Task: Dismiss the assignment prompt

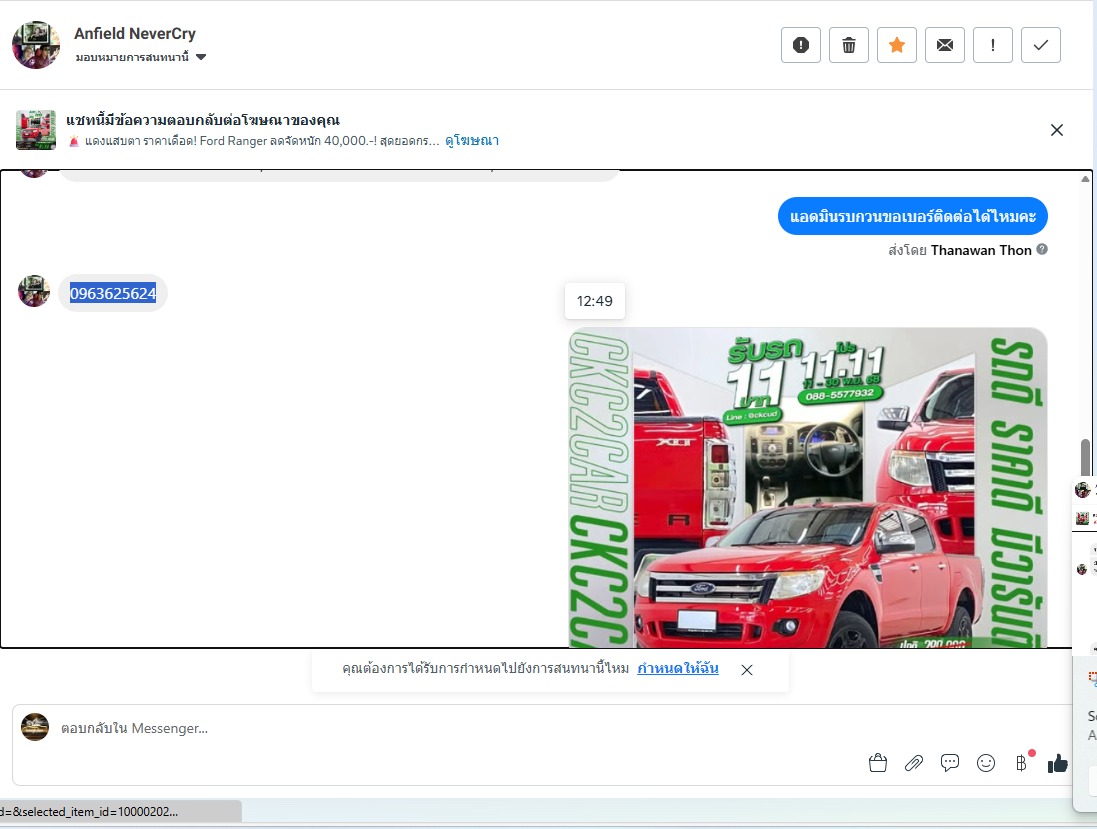Action: (747, 669)
